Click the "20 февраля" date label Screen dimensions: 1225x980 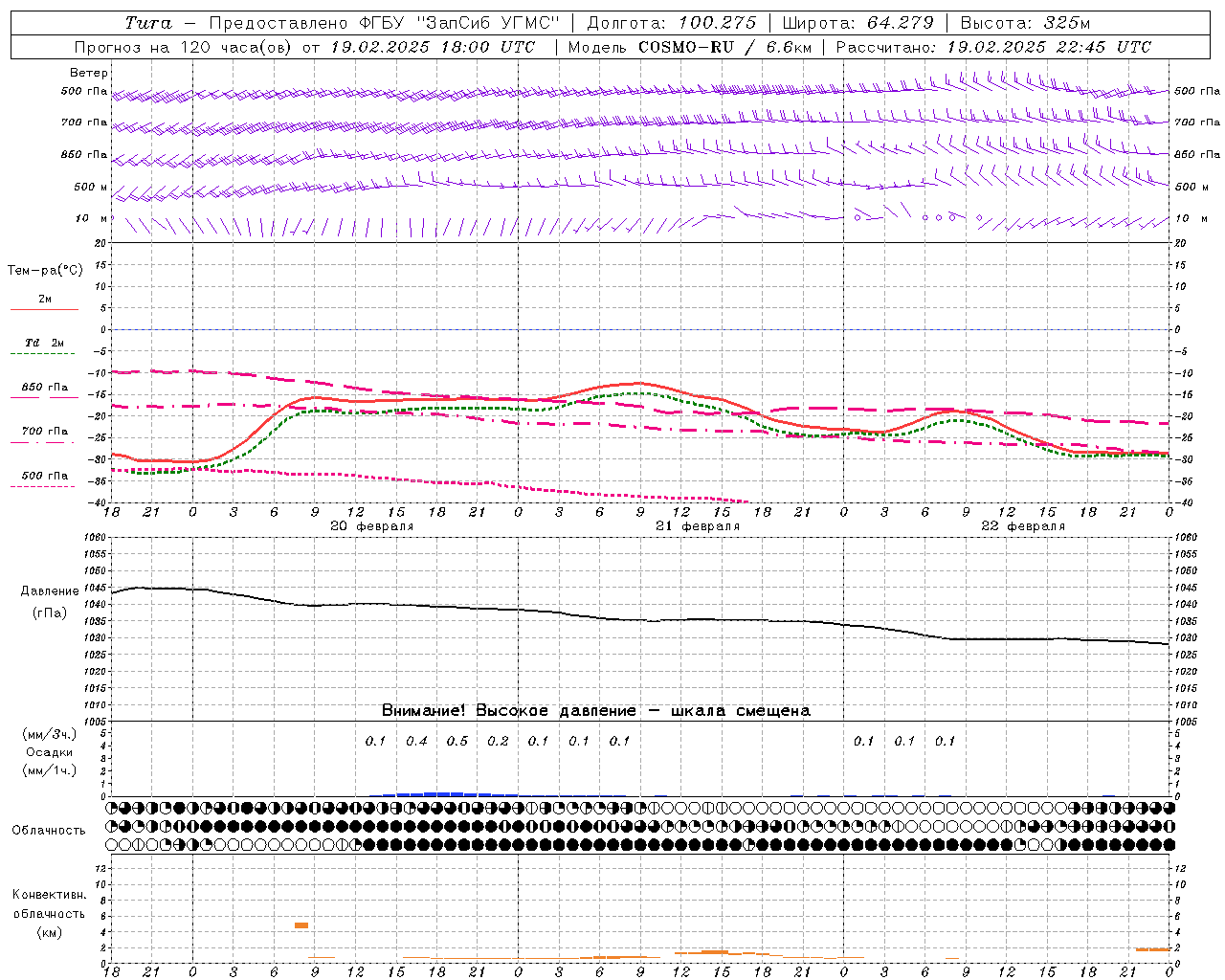tap(371, 526)
